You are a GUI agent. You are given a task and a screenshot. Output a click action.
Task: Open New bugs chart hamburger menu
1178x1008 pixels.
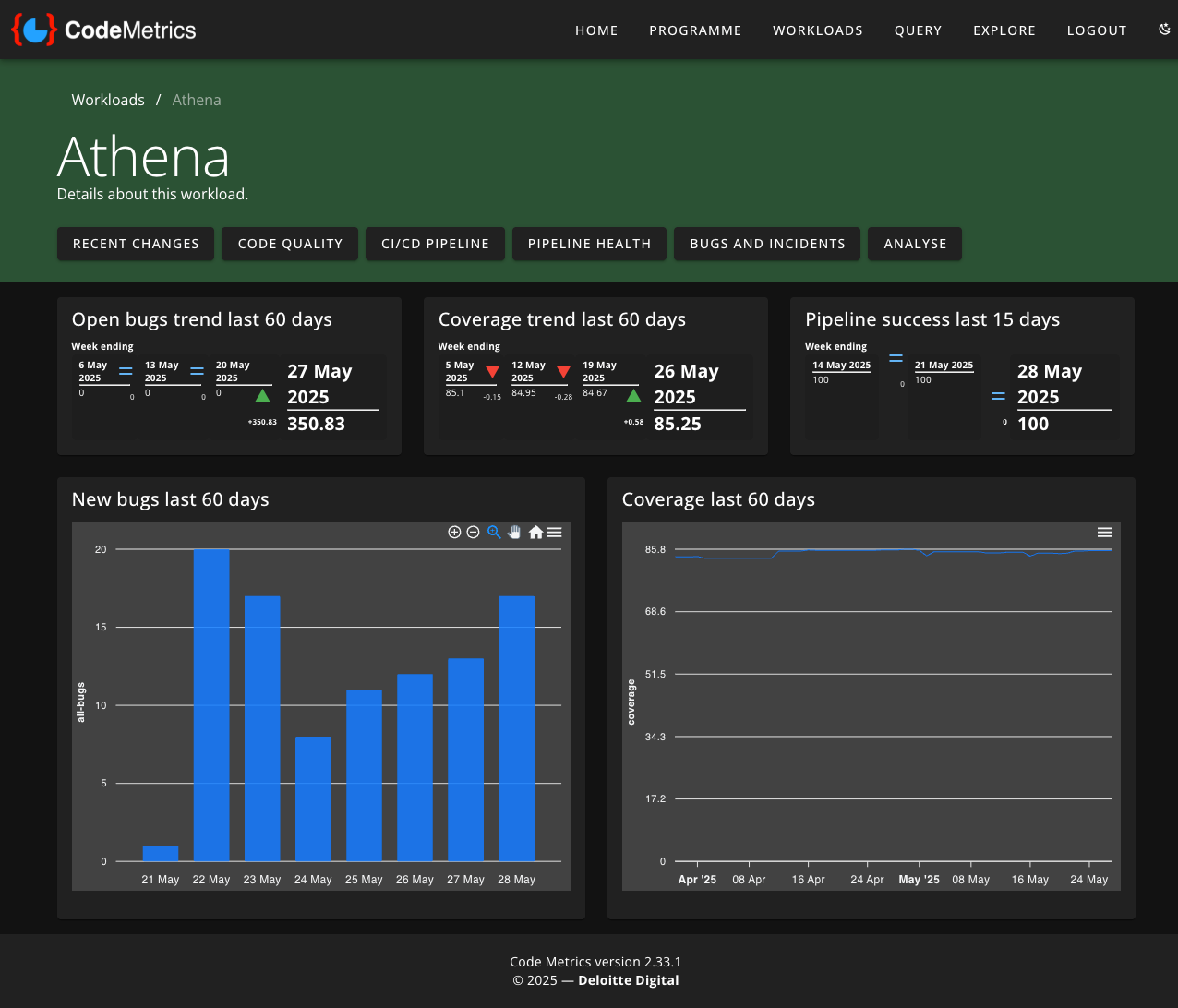554,533
